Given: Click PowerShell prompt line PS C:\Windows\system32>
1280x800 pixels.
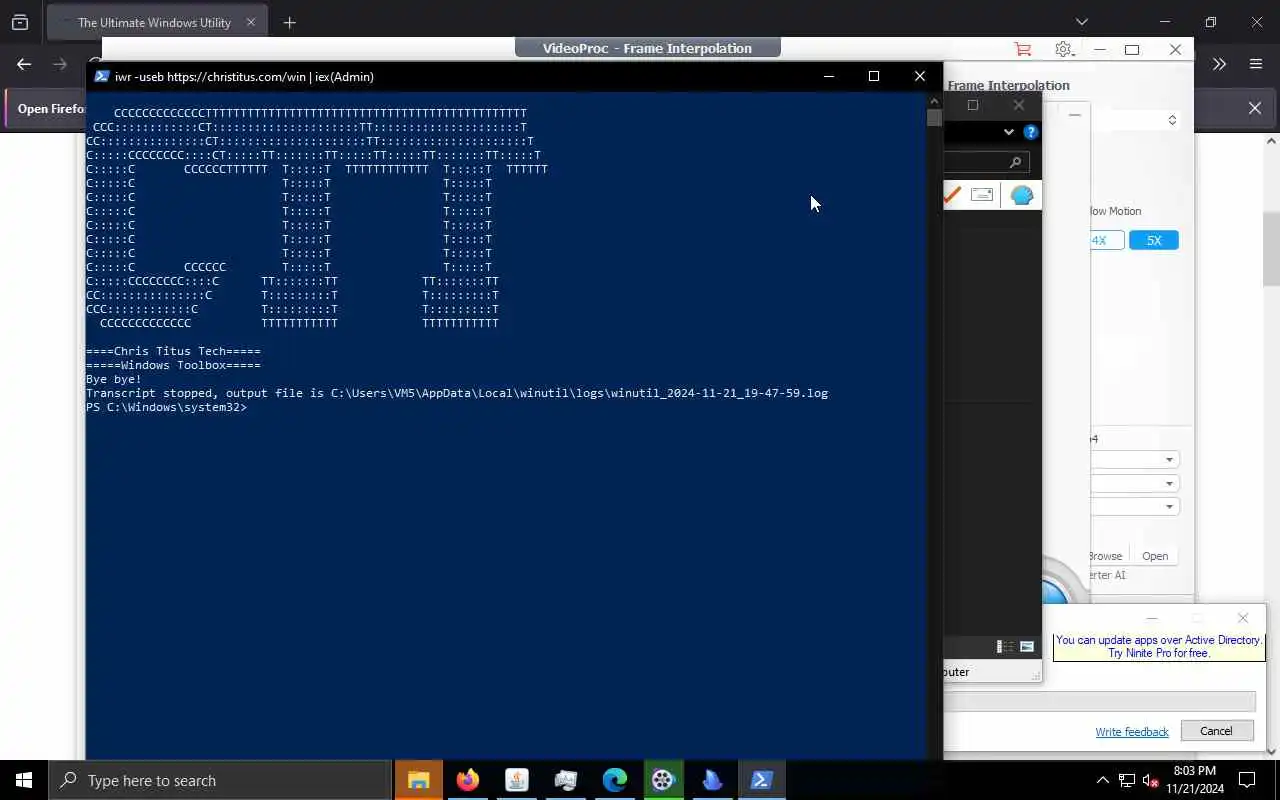Looking at the screenshot, I should click(166, 407).
